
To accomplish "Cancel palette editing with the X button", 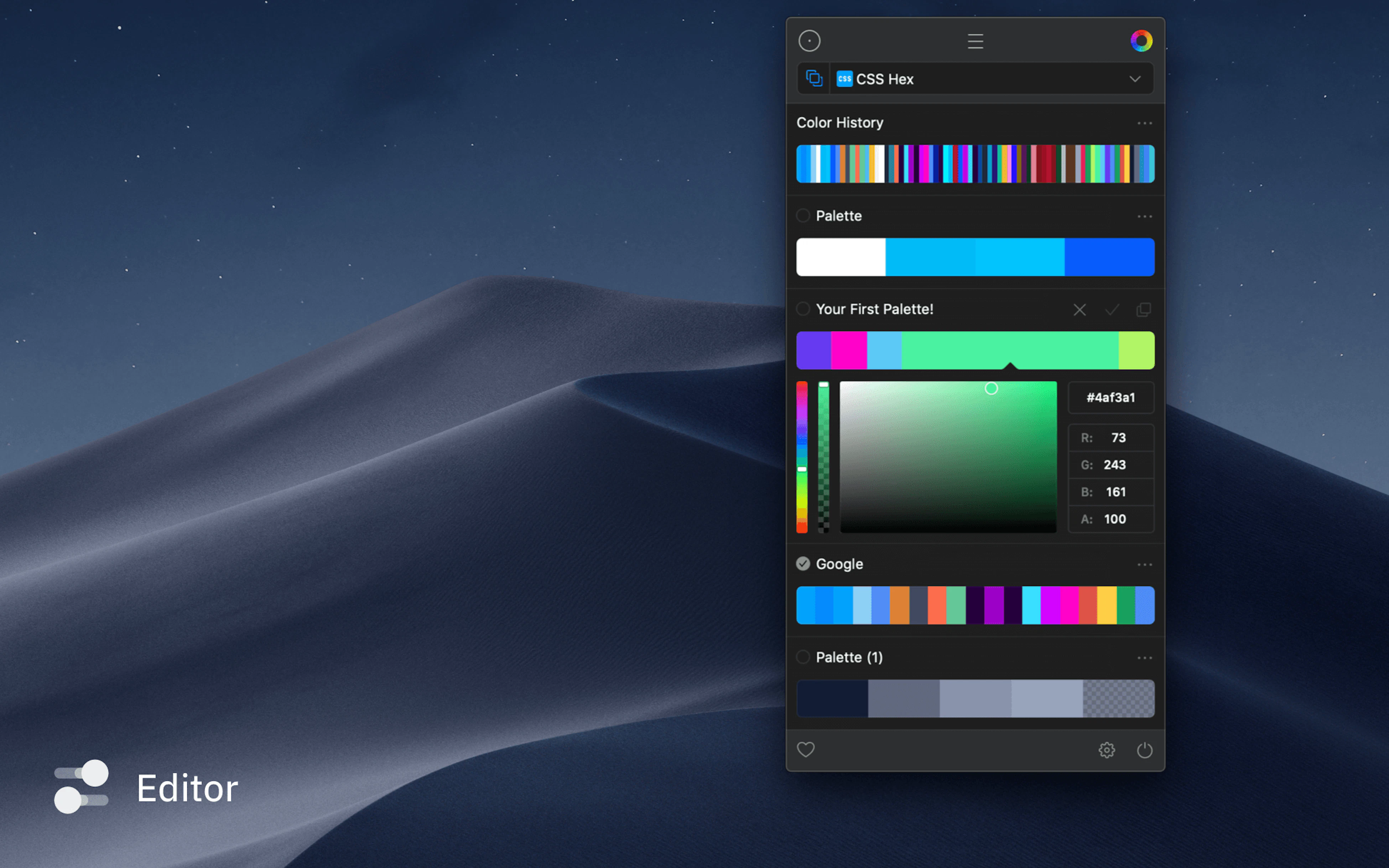I will 1080,309.
